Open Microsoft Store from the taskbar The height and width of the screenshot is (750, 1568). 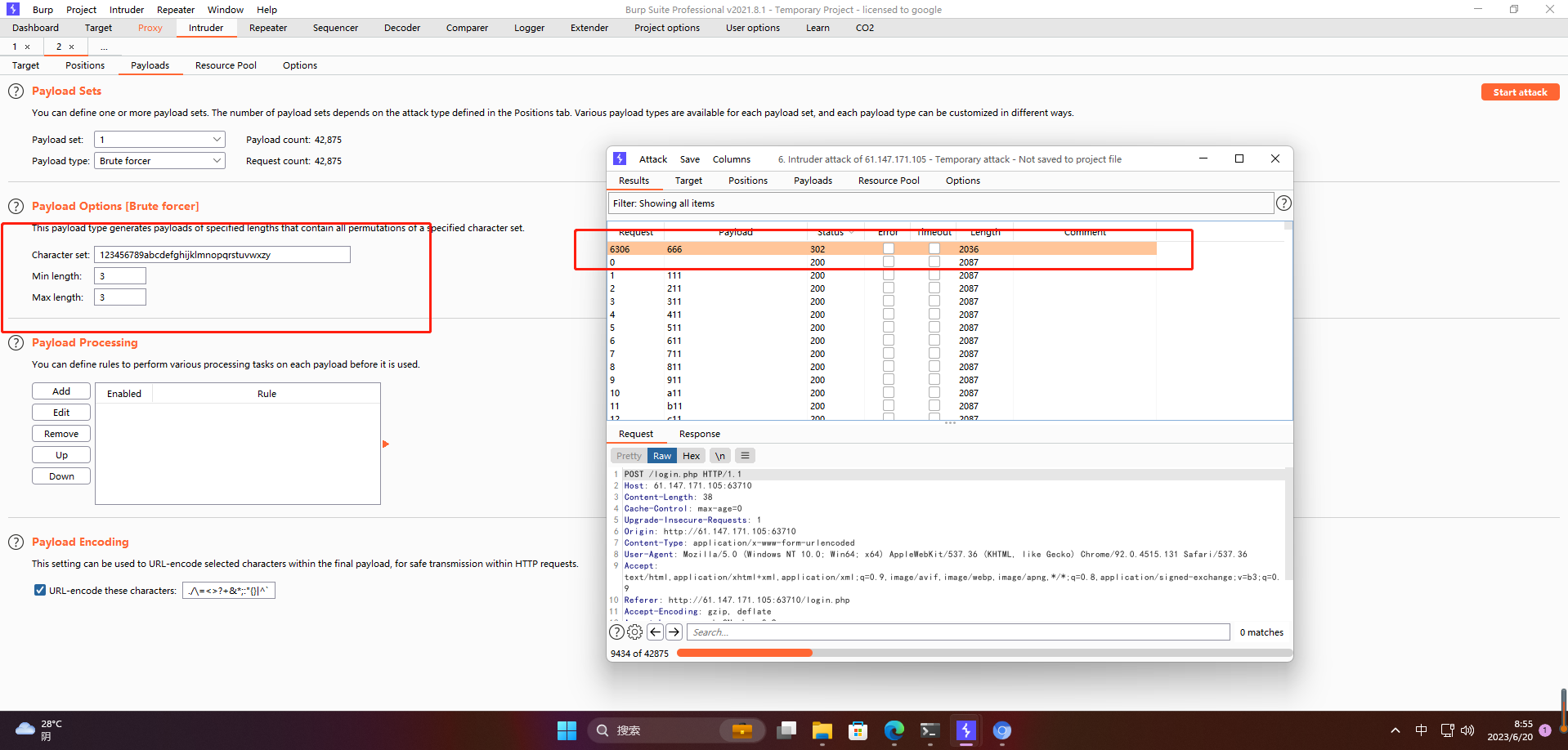pos(858,730)
